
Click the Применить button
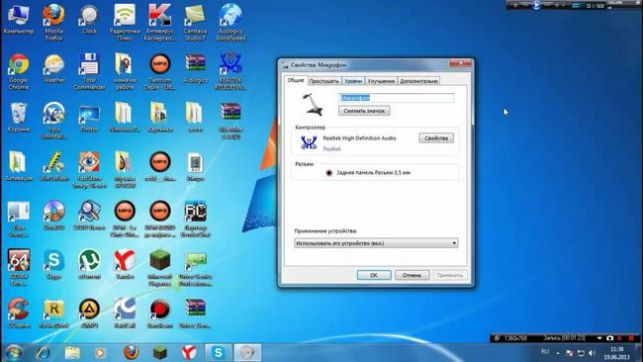[x=450, y=275]
